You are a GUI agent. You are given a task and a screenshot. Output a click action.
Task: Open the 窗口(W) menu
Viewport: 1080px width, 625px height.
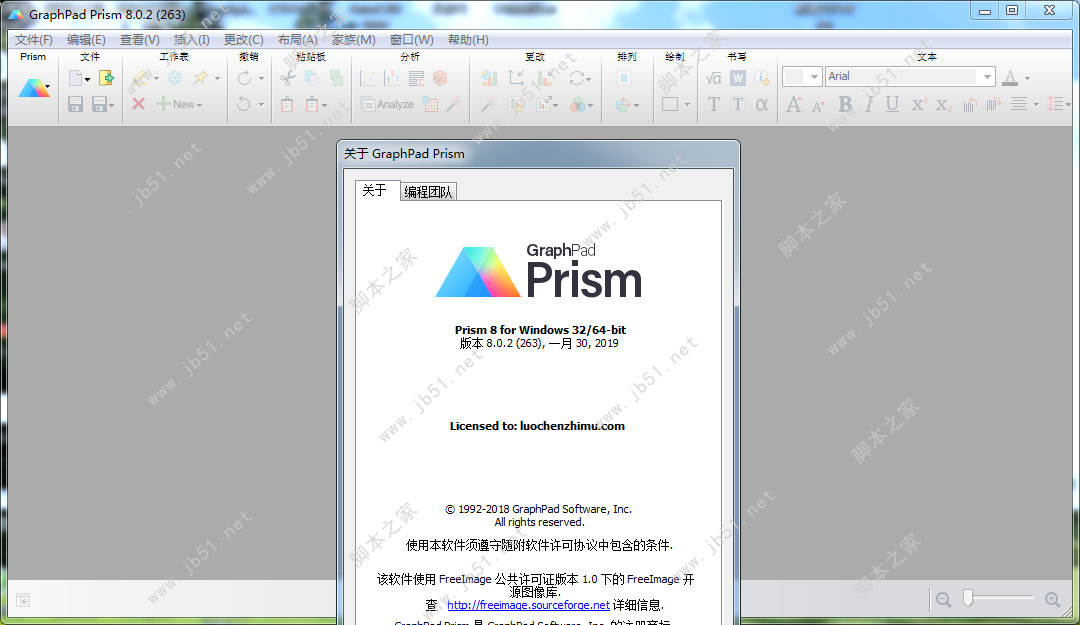[412, 39]
